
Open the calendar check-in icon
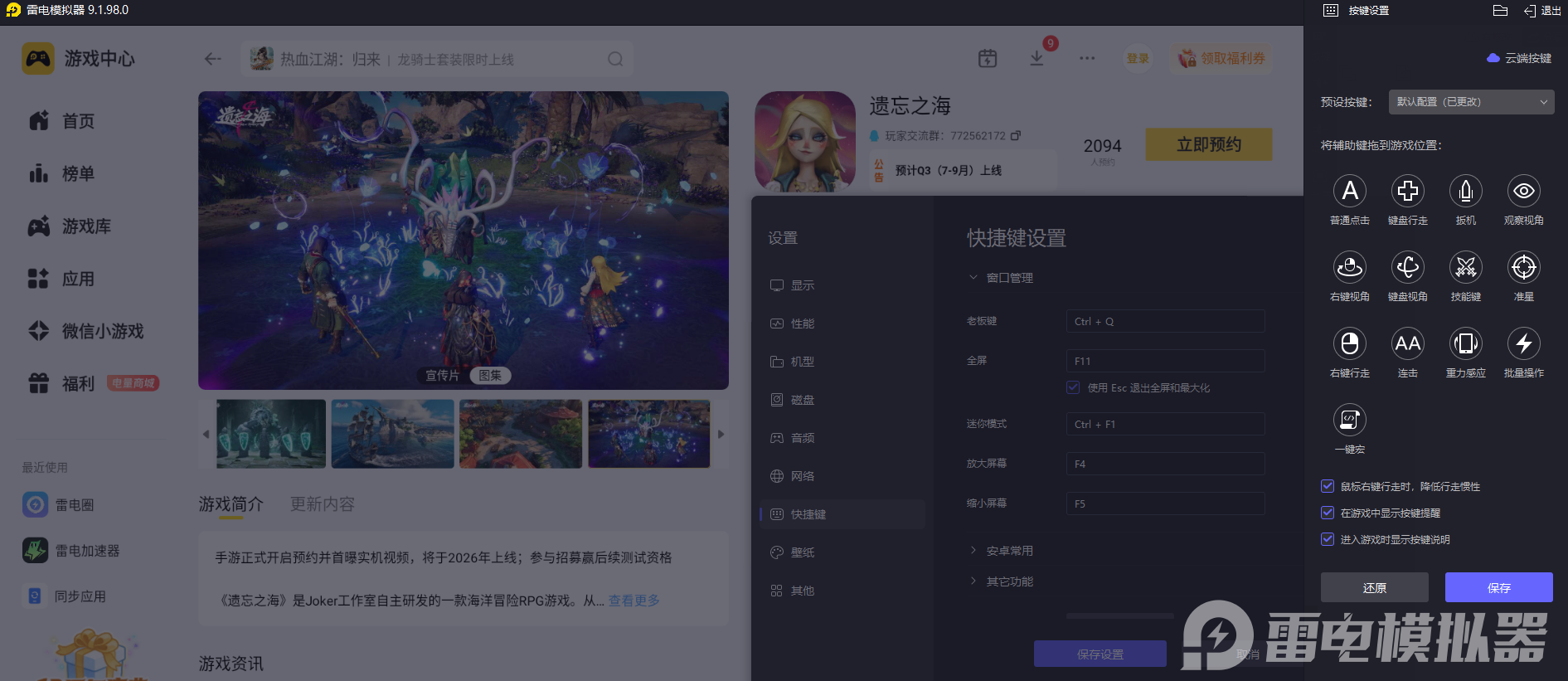click(987, 58)
